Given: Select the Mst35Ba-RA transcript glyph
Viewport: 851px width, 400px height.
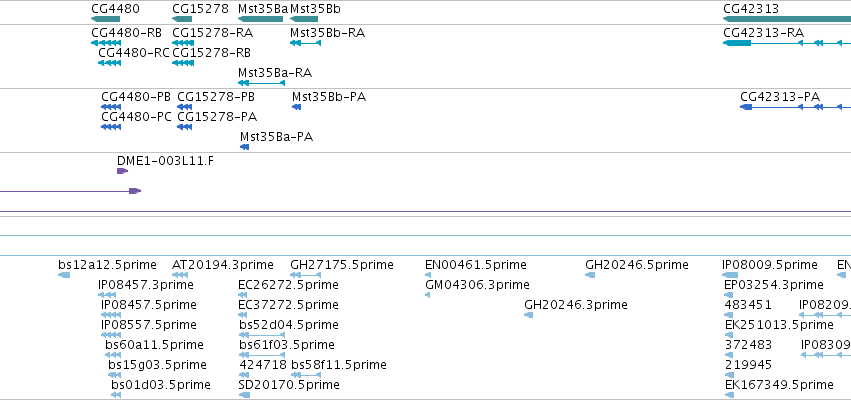Looking at the screenshot, I should [262, 83].
